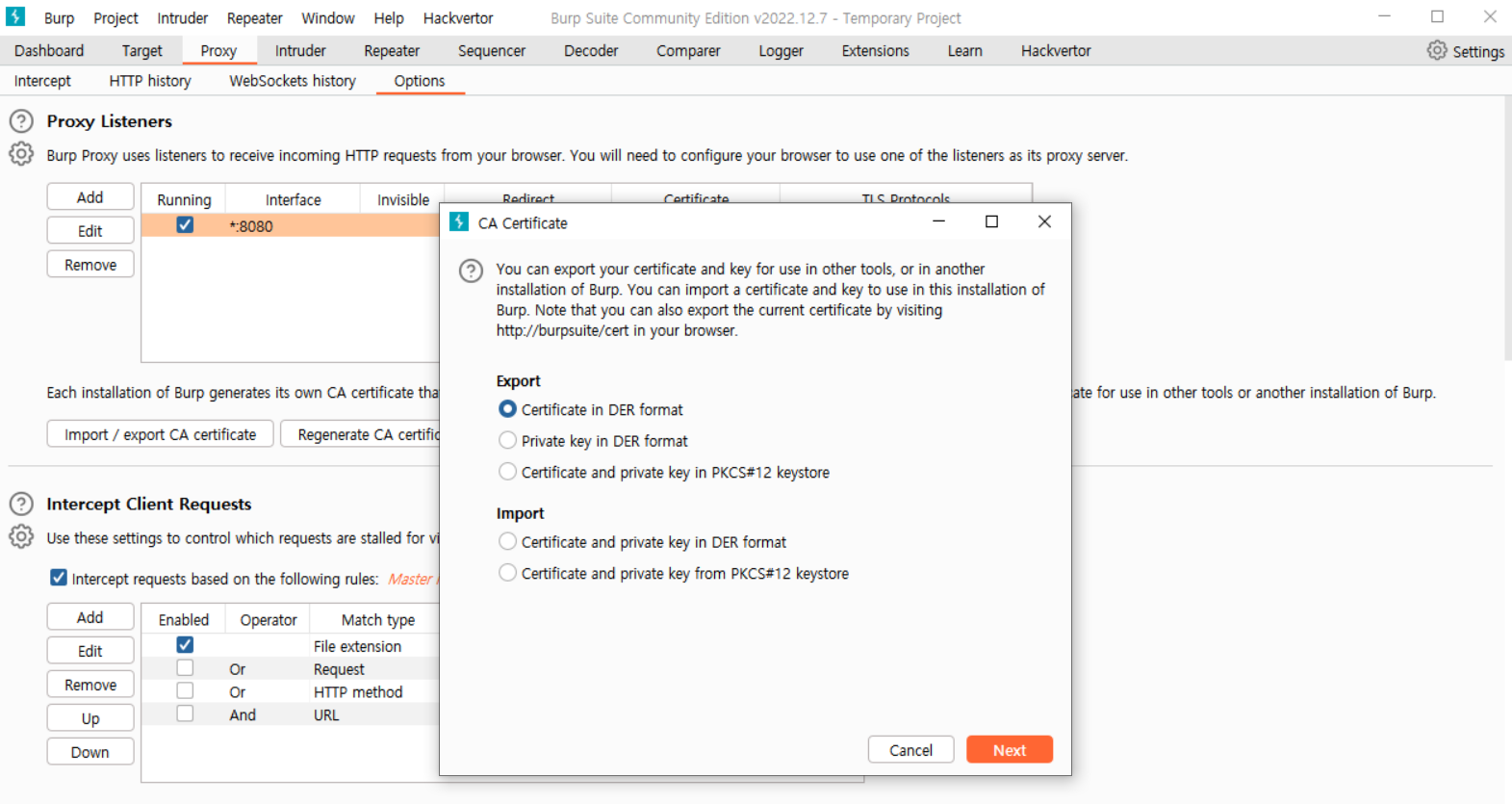This screenshot has height=804, width=1512.
Task: Maximize the CA Certificate dialog
Action: pos(991,221)
